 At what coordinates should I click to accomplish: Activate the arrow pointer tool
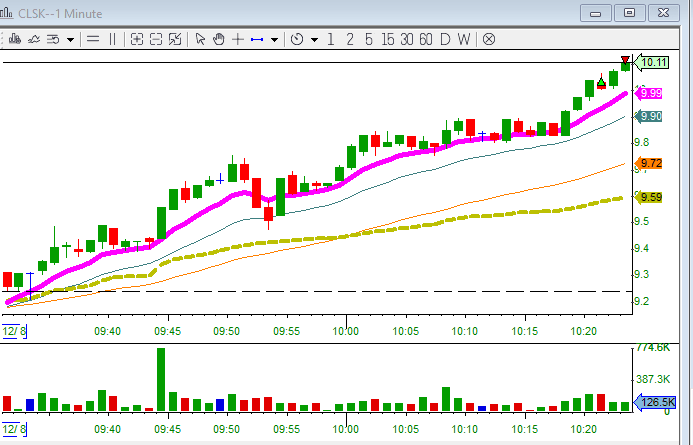click(x=199, y=39)
